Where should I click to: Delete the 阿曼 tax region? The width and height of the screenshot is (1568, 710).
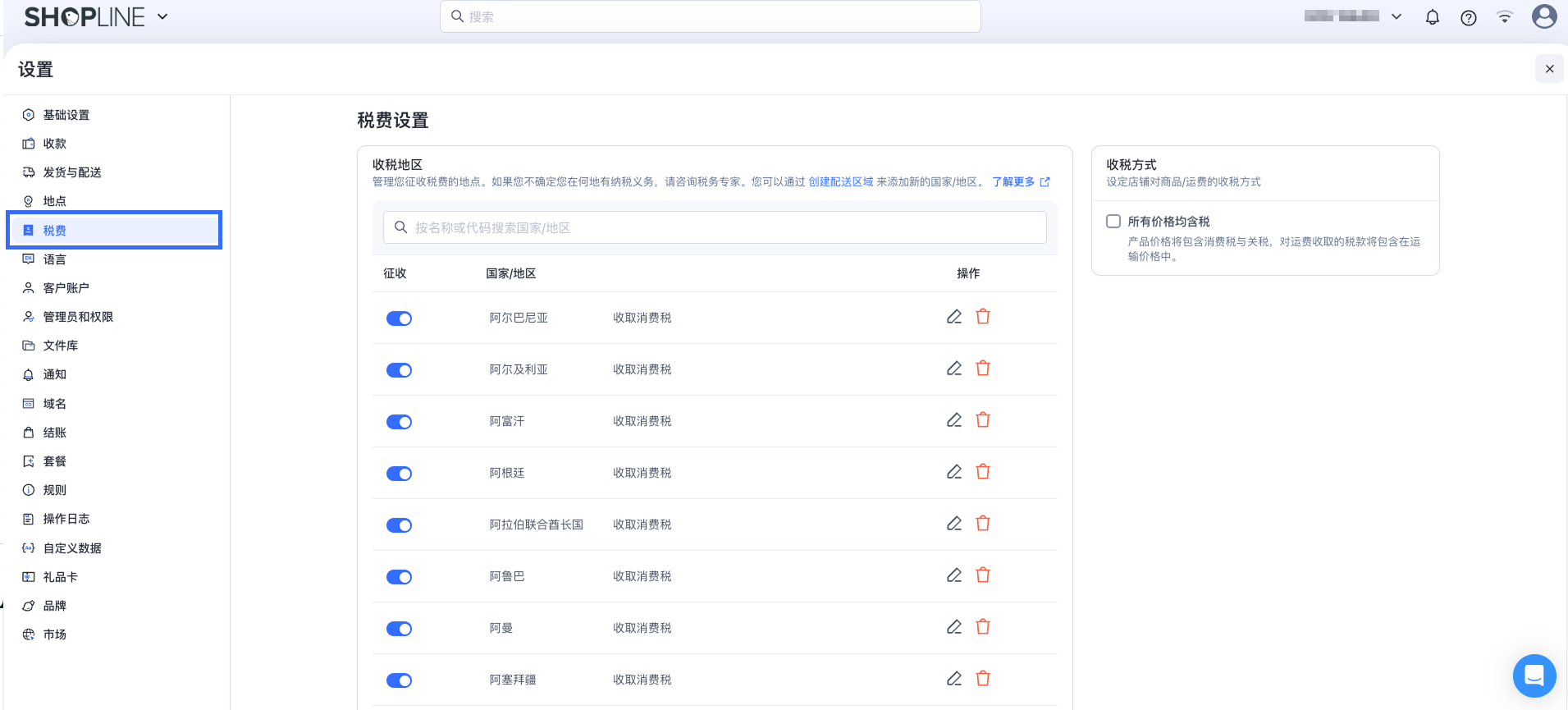(983, 627)
